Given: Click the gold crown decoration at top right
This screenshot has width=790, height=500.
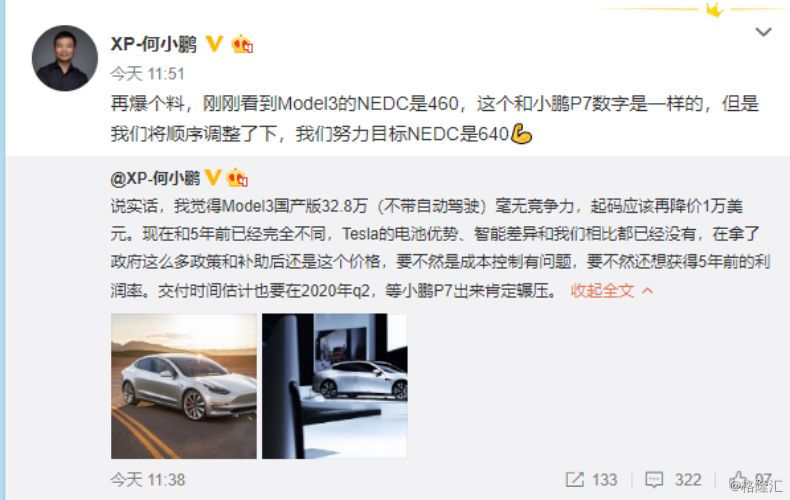Looking at the screenshot, I should [x=714, y=9].
